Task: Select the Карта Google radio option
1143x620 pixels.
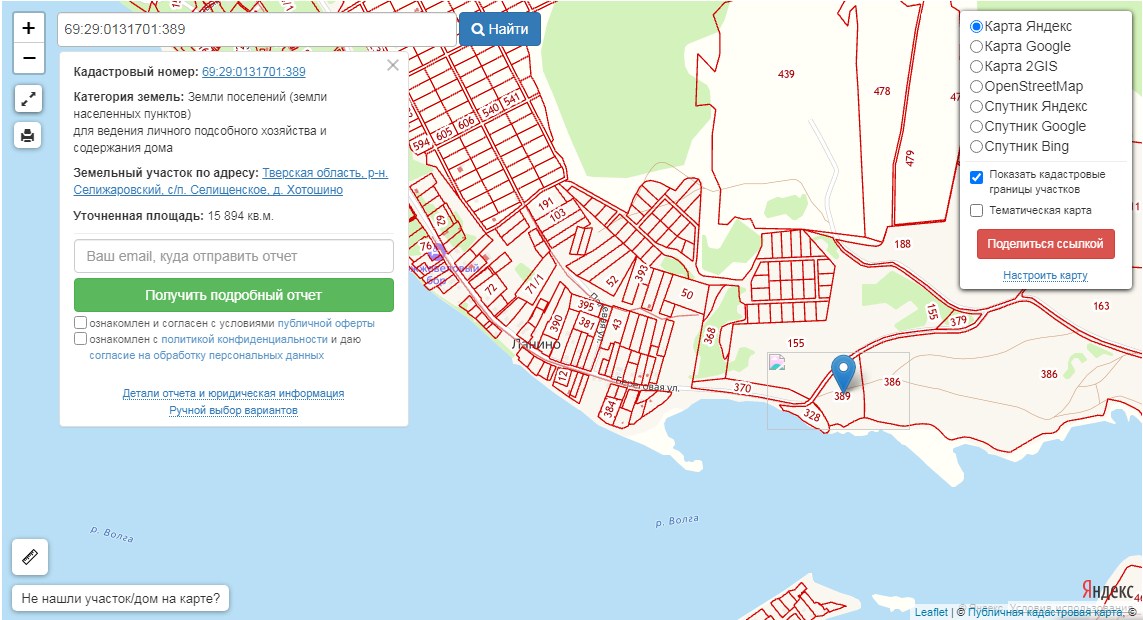Action: click(976, 47)
